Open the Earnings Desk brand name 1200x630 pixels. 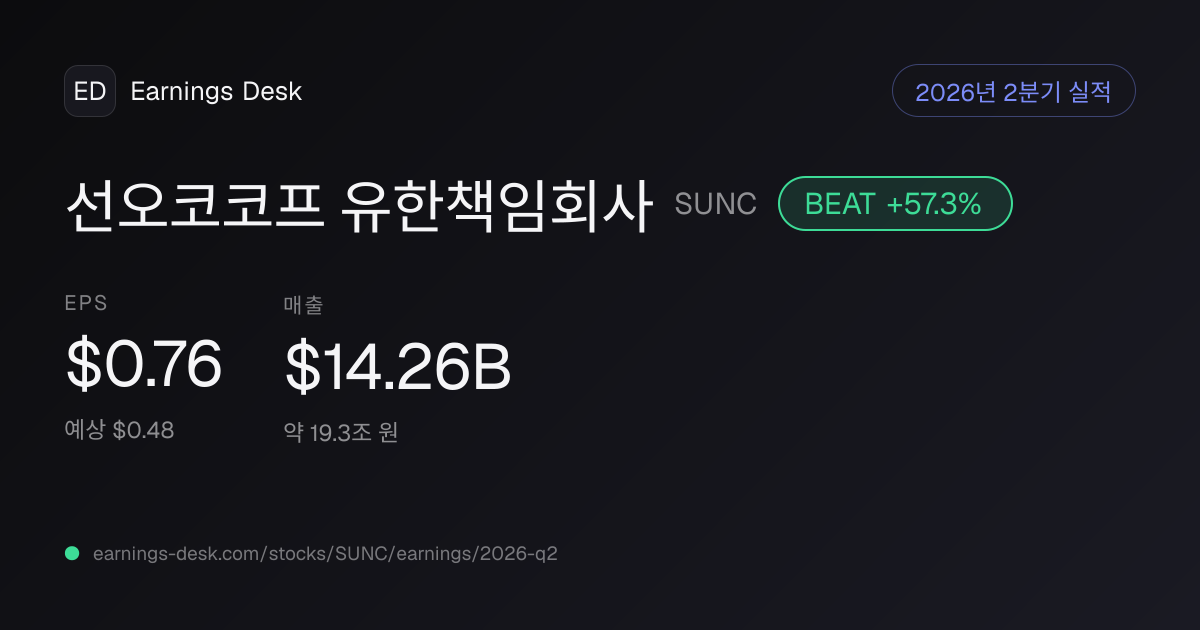point(216,92)
